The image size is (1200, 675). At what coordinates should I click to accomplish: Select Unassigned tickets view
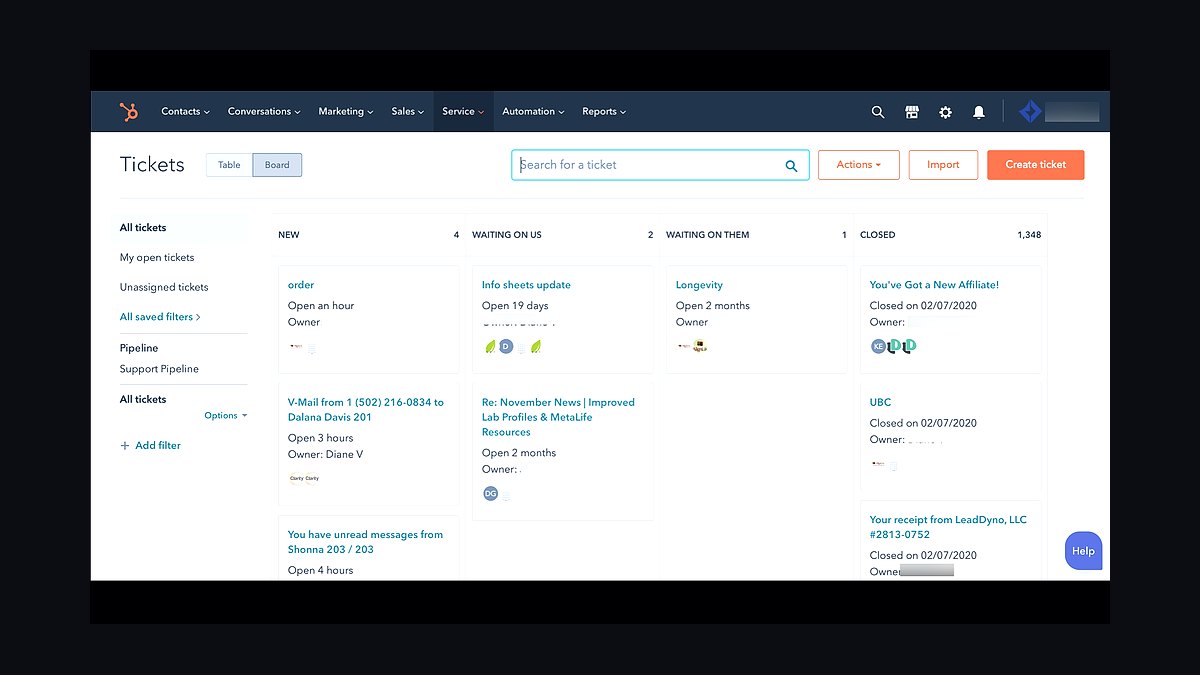coord(164,288)
